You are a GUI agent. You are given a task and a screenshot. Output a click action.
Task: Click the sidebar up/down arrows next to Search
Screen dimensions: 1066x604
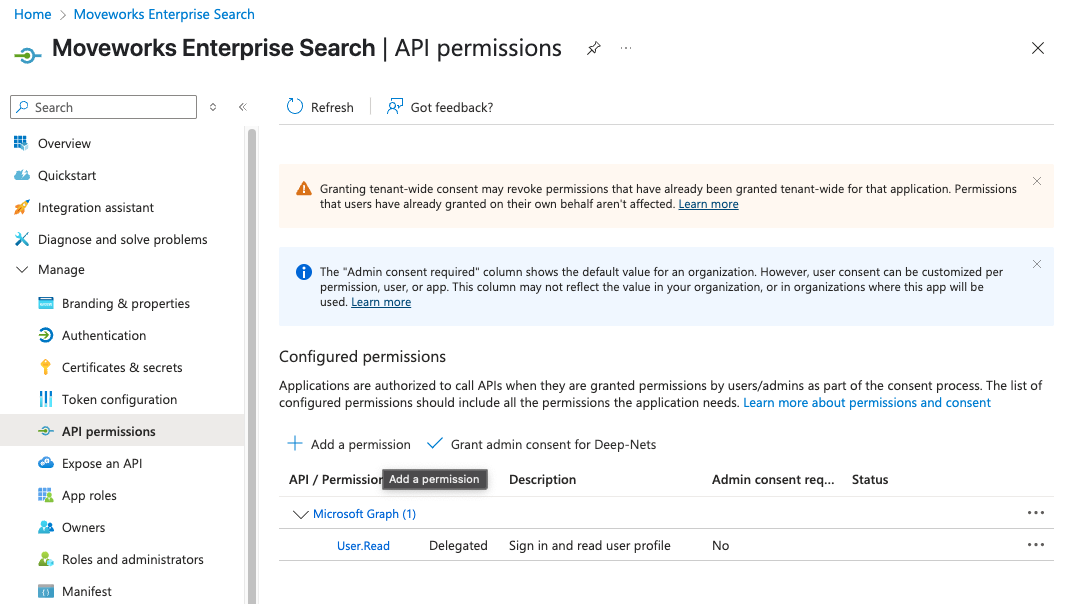213,107
